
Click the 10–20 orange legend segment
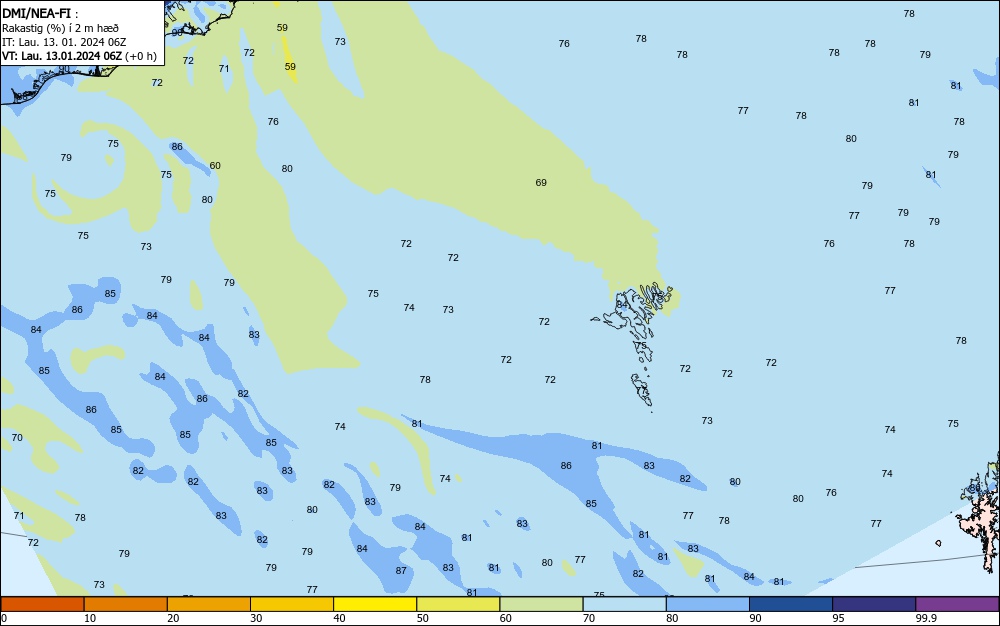click(126, 604)
